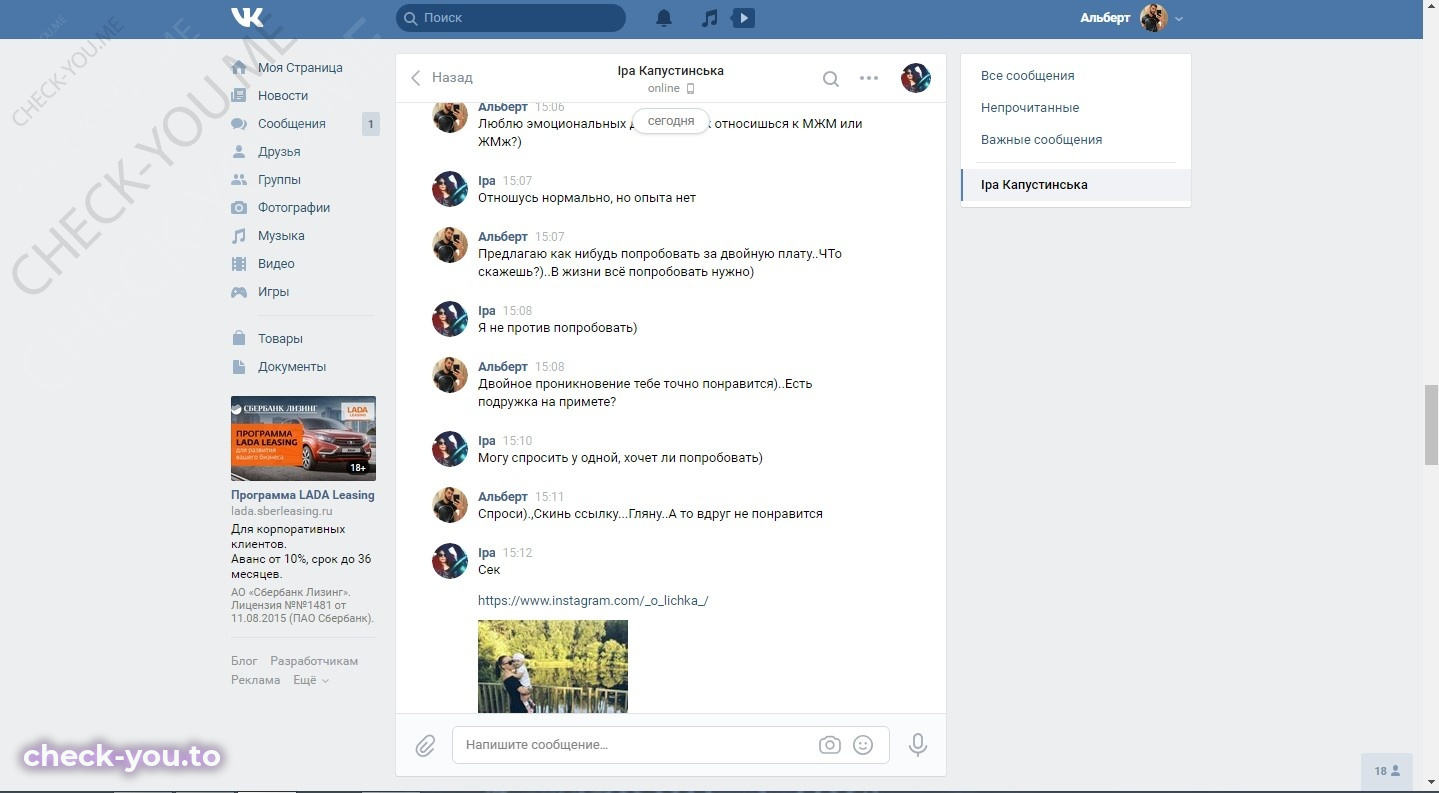Image resolution: width=1439 pixels, height=793 pixels.
Task: Click the Друзья person icon
Action: coord(239,152)
